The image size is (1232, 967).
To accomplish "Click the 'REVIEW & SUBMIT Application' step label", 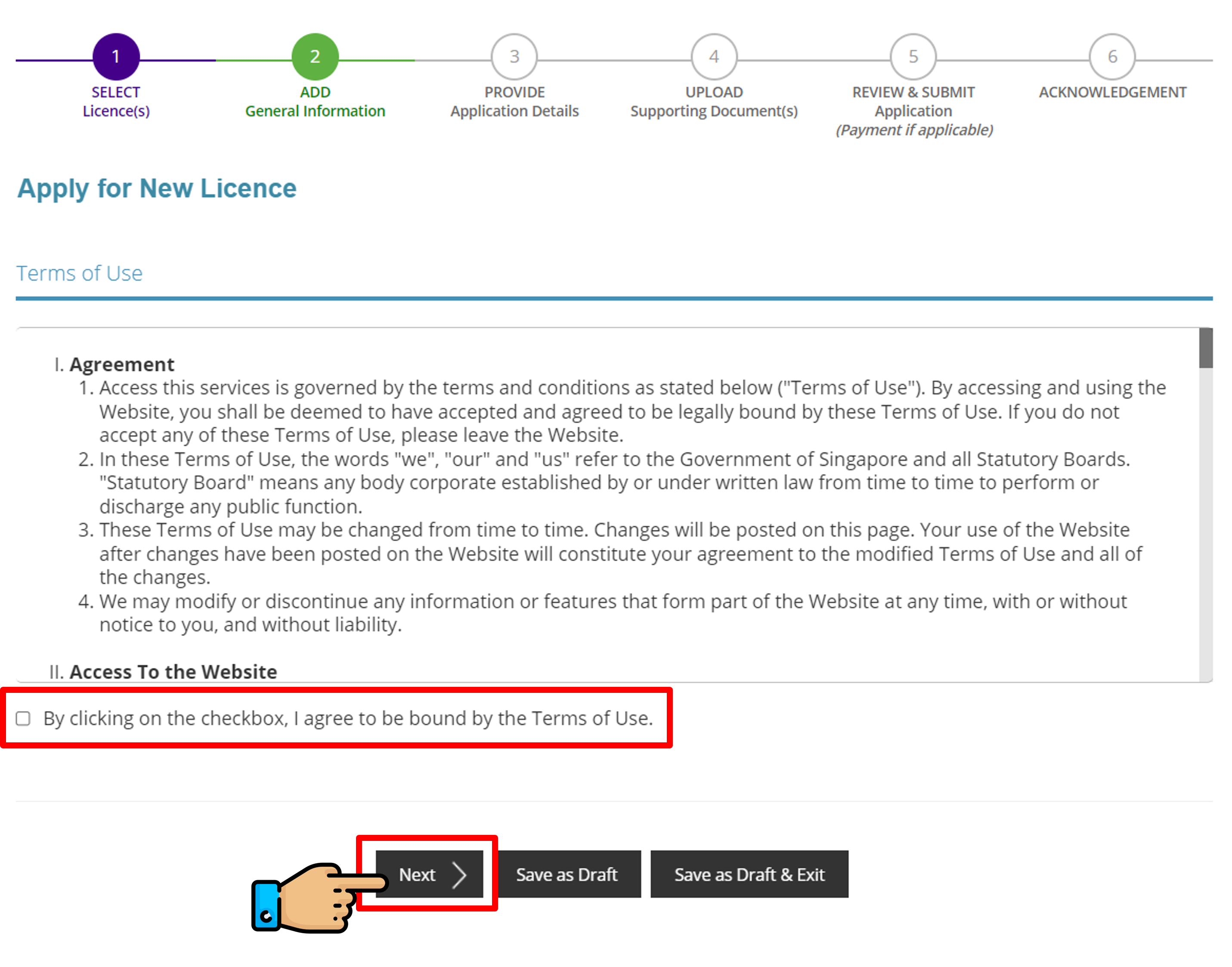I will point(914,111).
